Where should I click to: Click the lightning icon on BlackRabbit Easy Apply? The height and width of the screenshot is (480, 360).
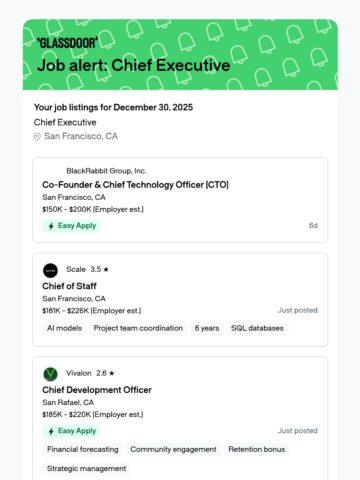51,226
